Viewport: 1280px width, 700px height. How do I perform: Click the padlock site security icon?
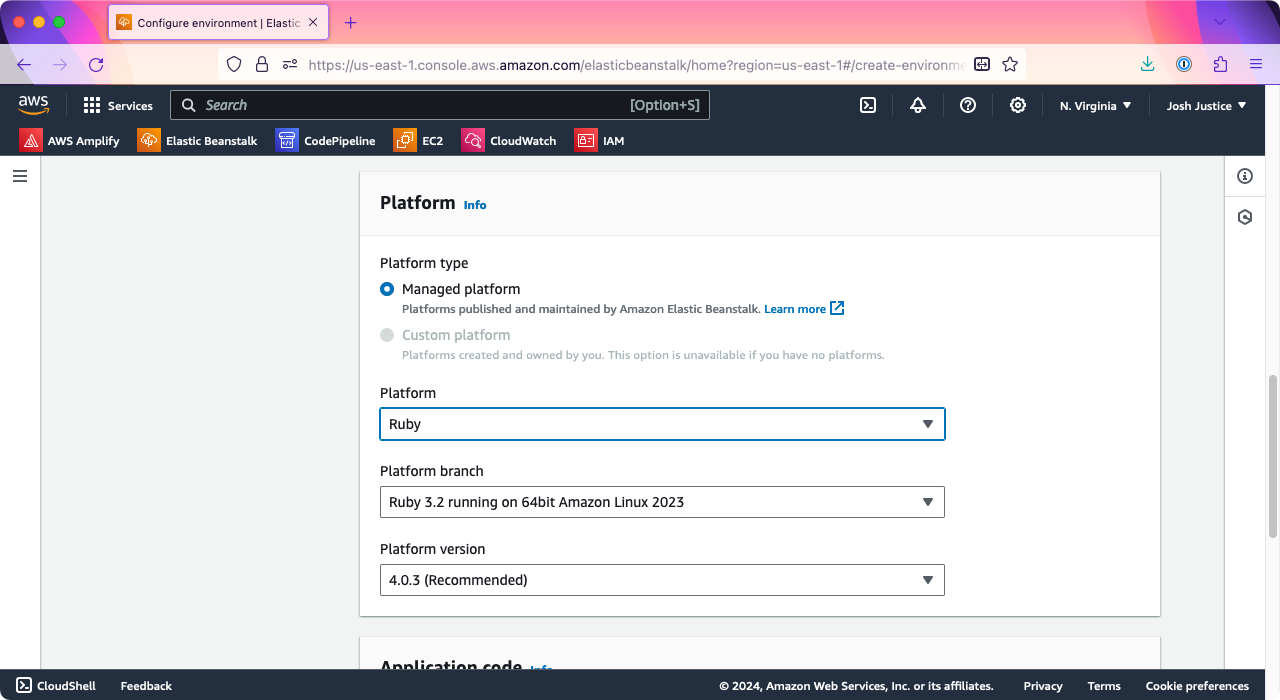(262, 64)
